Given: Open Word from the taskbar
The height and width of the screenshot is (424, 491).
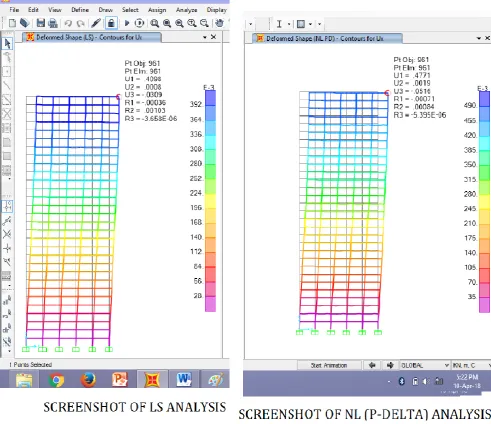Looking at the screenshot, I should tap(184, 379).
